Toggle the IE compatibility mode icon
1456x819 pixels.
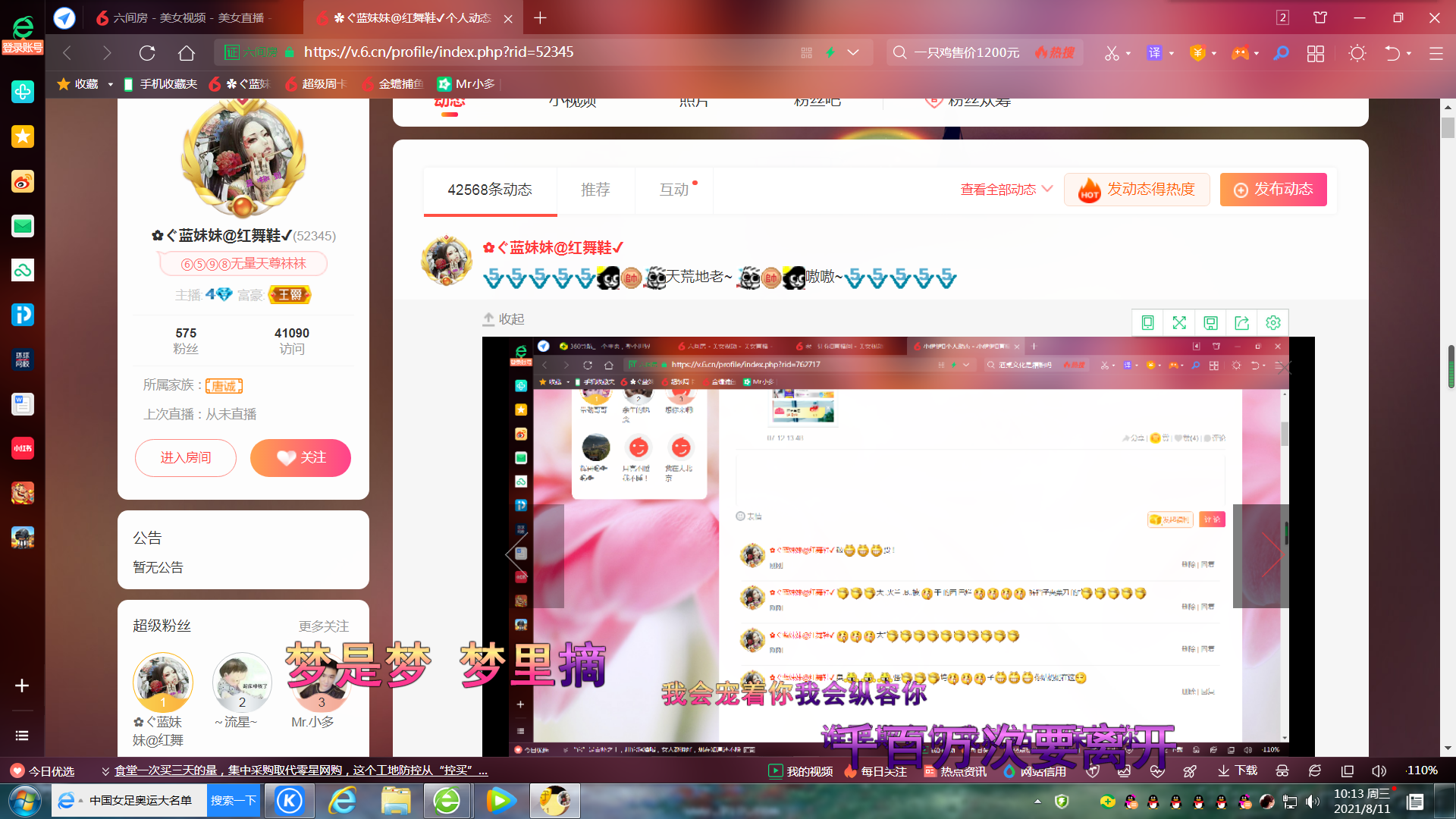click(x=1315, y=771)
